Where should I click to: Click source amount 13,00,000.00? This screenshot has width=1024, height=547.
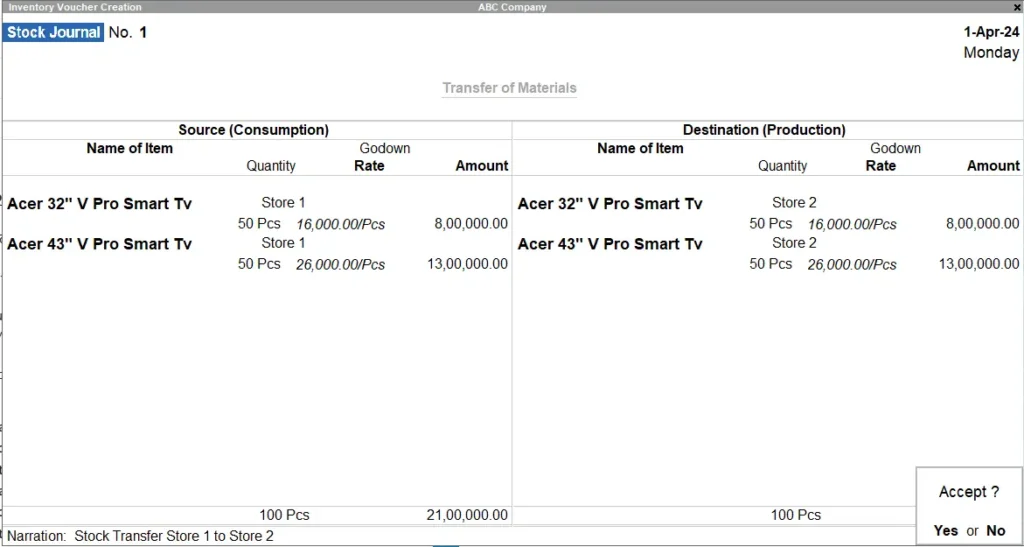coord(467,264)
